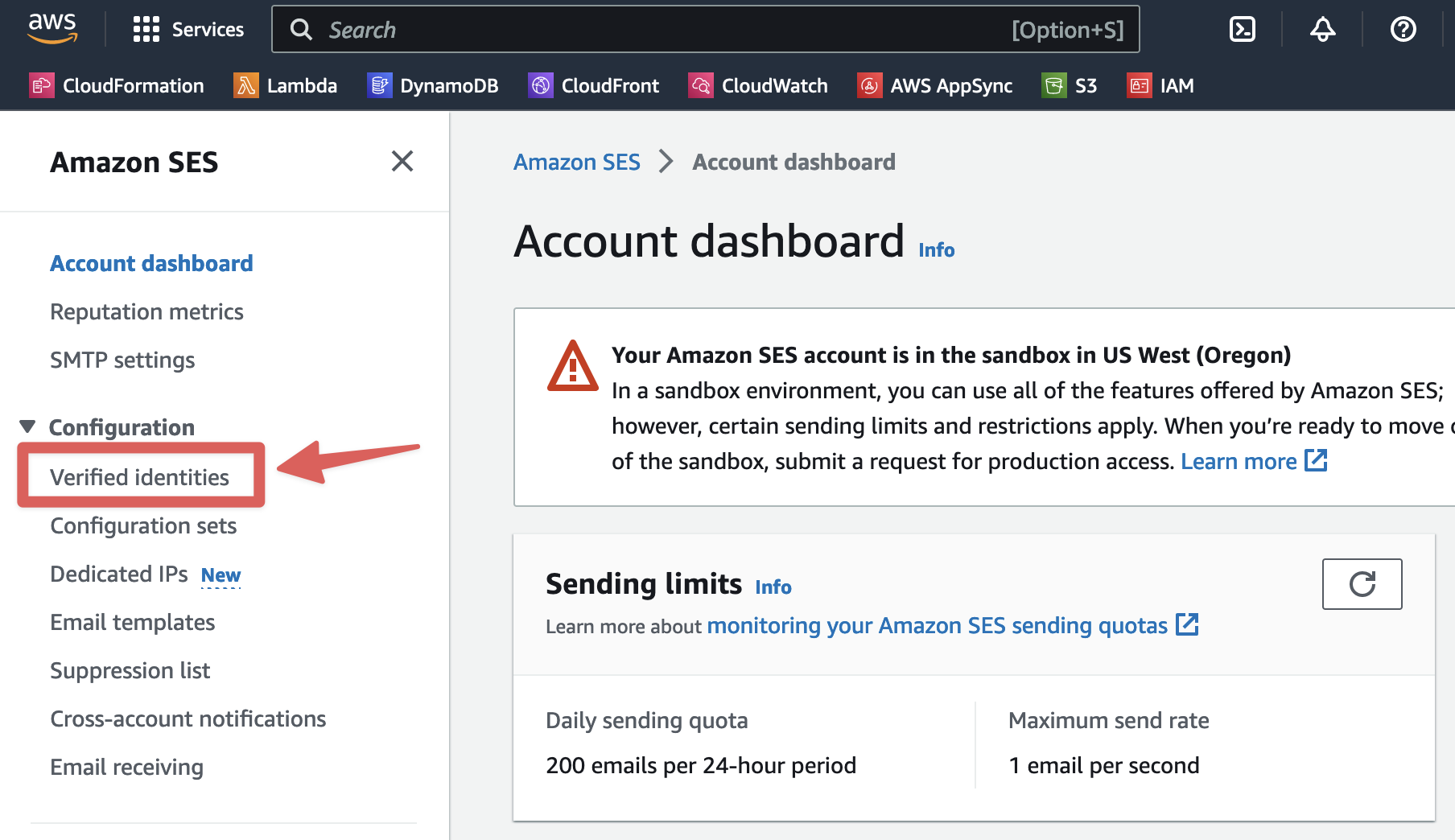Click the Account dashboard breadcrumb text
Screen dimensions: 1455x840
pos(793,162)
